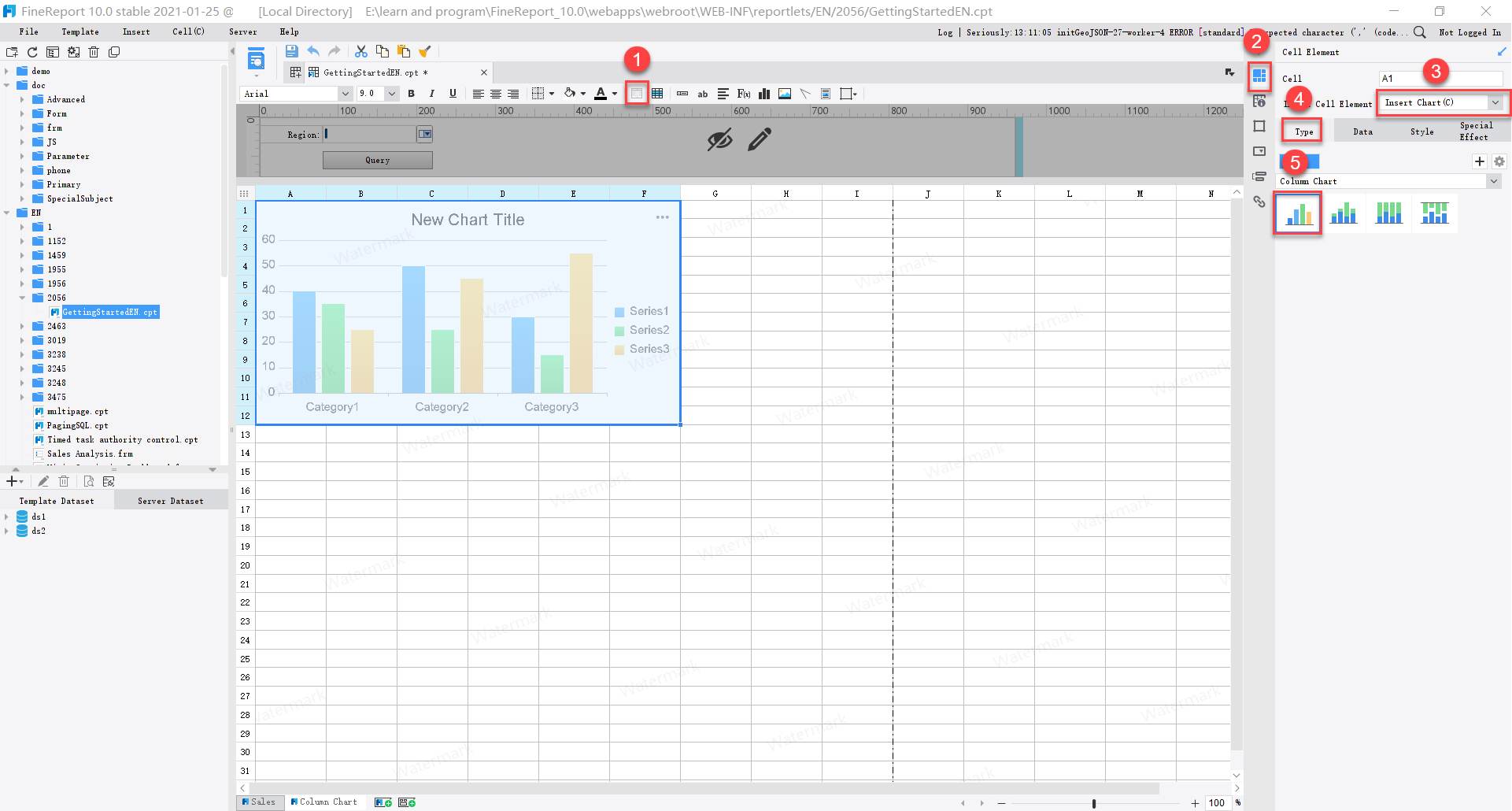1512x811 pixels.
Task: Click the Save template icon
Action: [x=292, y=51]
